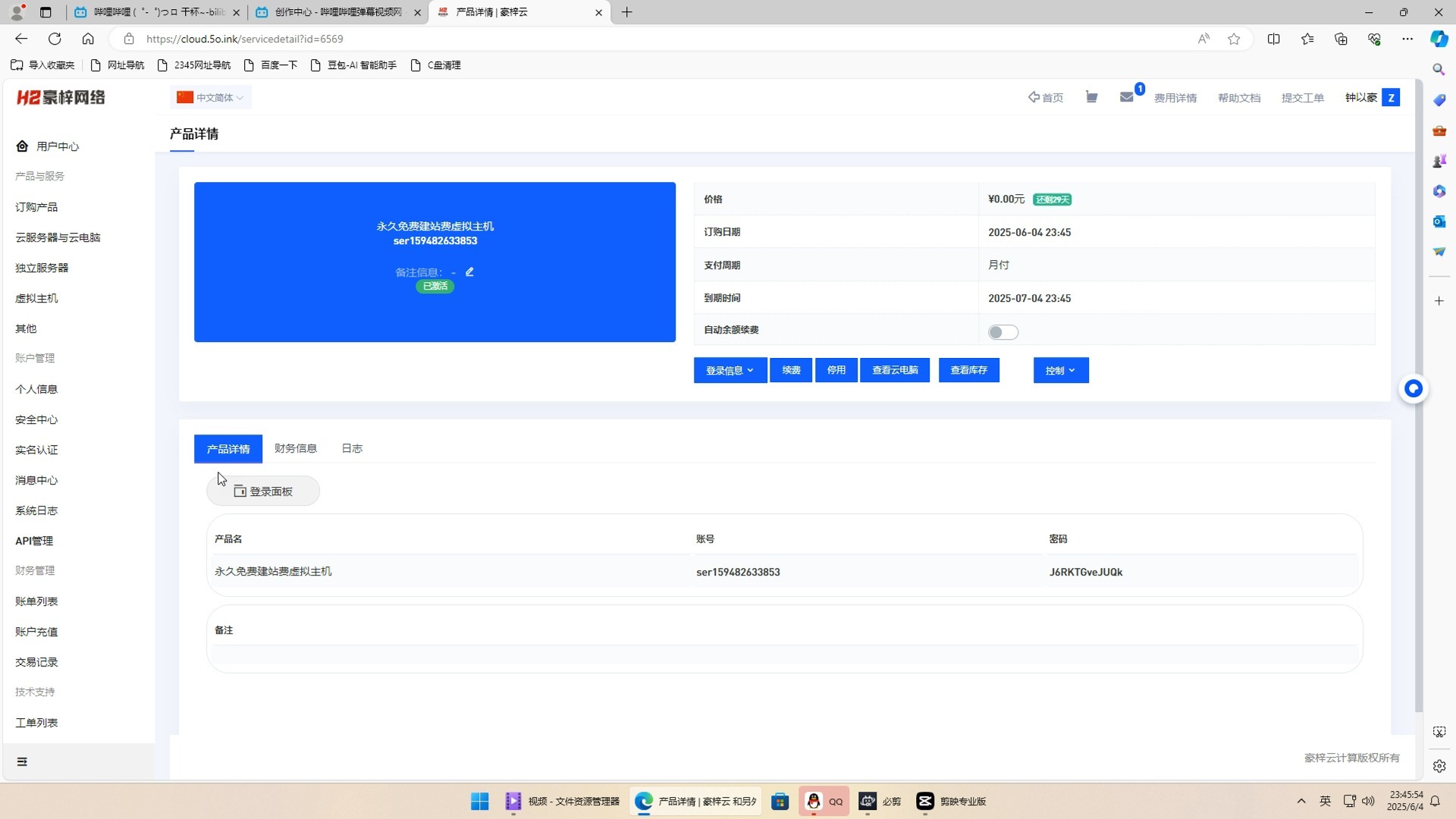Viewport: 1456px width, 819px height.
Task: Open the shopping cart icon in header
Action: 1091,97
